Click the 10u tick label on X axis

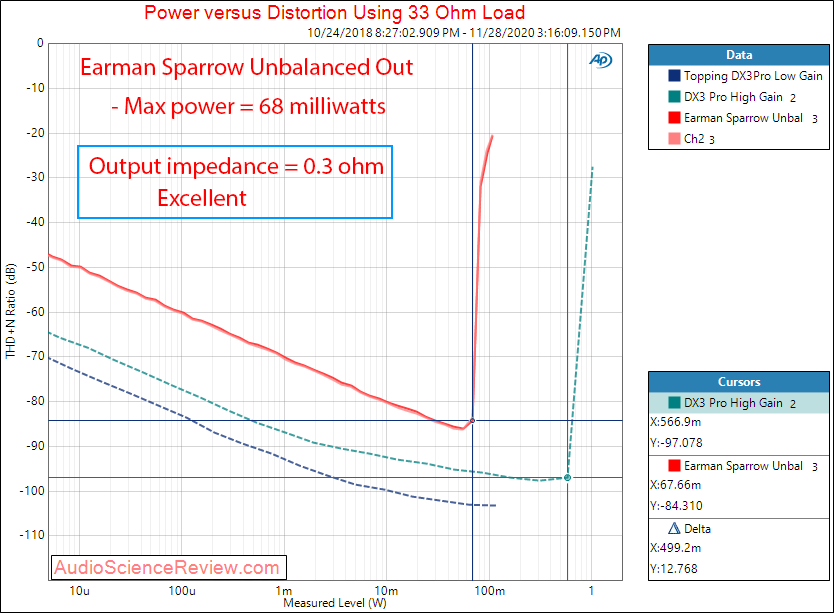(x=80, y=591)
